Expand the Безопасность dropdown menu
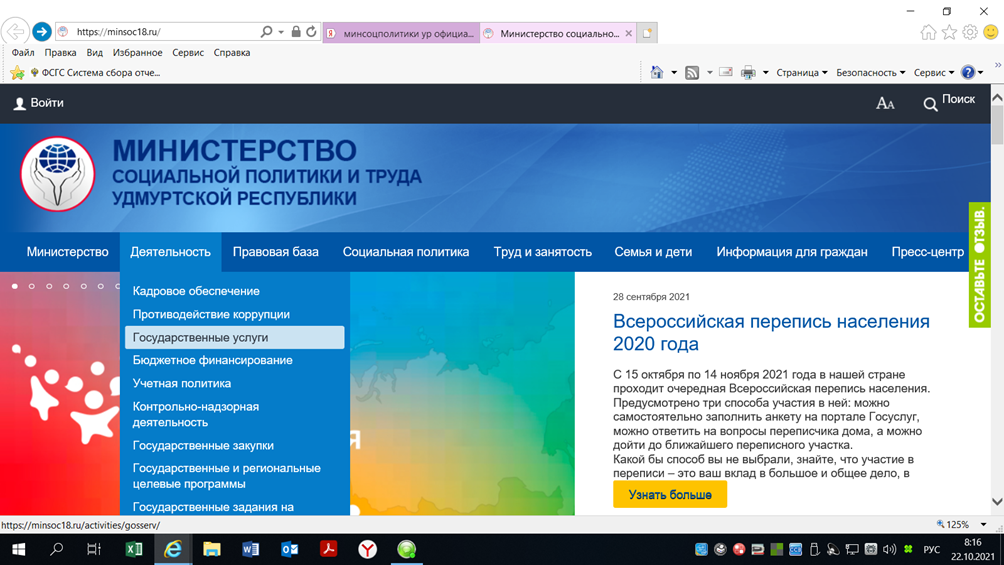Viewport: 1004px width, 565px height. 870,72
